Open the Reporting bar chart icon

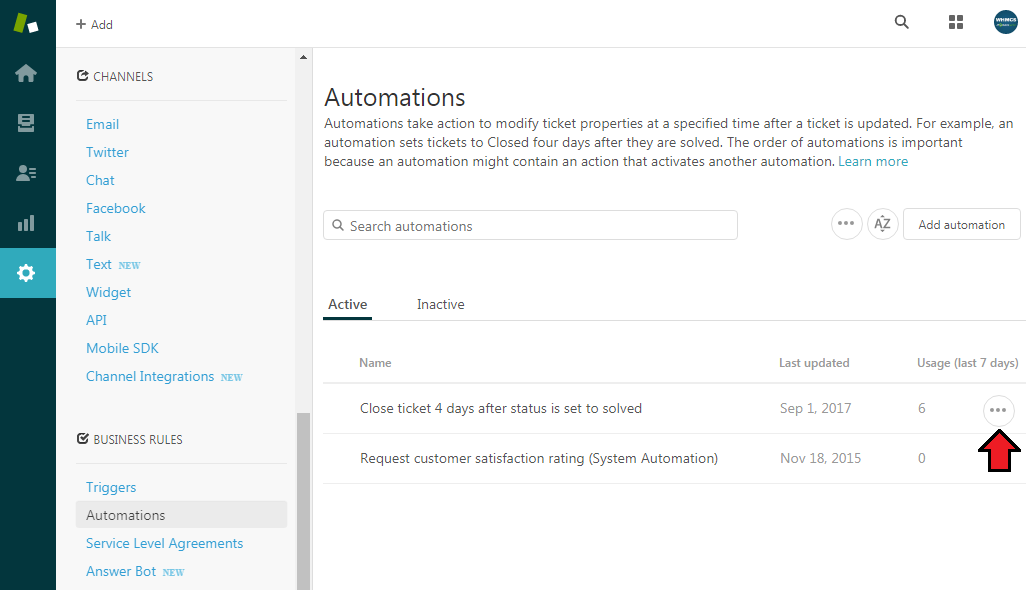pyautogui.click(x=26, y=223)
